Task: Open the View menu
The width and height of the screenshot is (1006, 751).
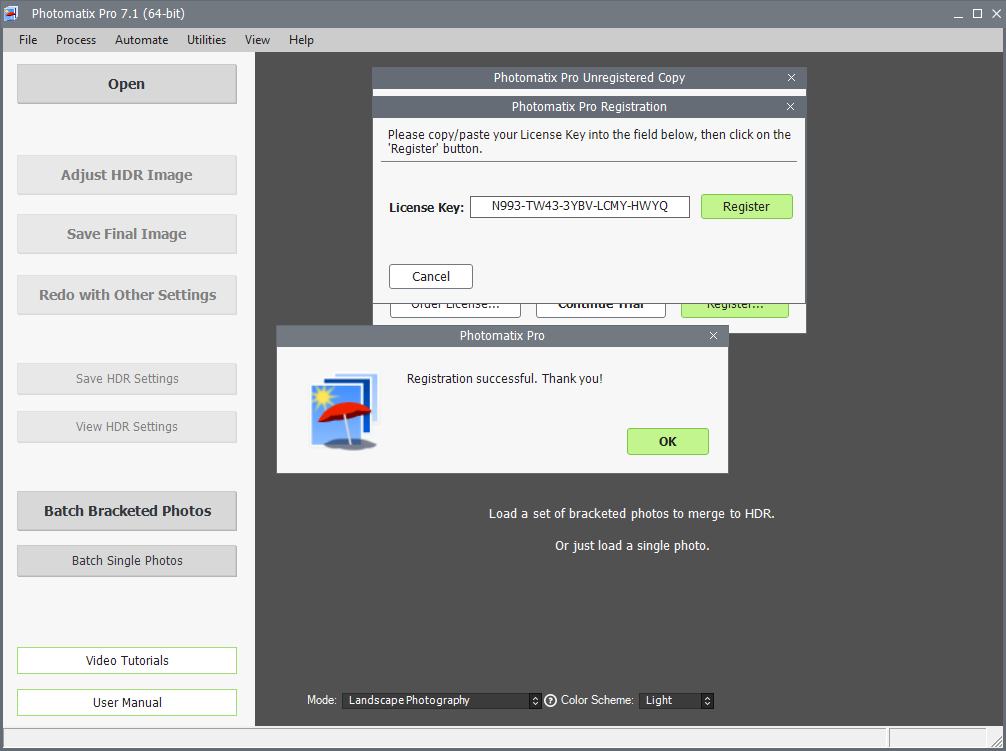Action: pyautogui.click(x=257, y=40)
